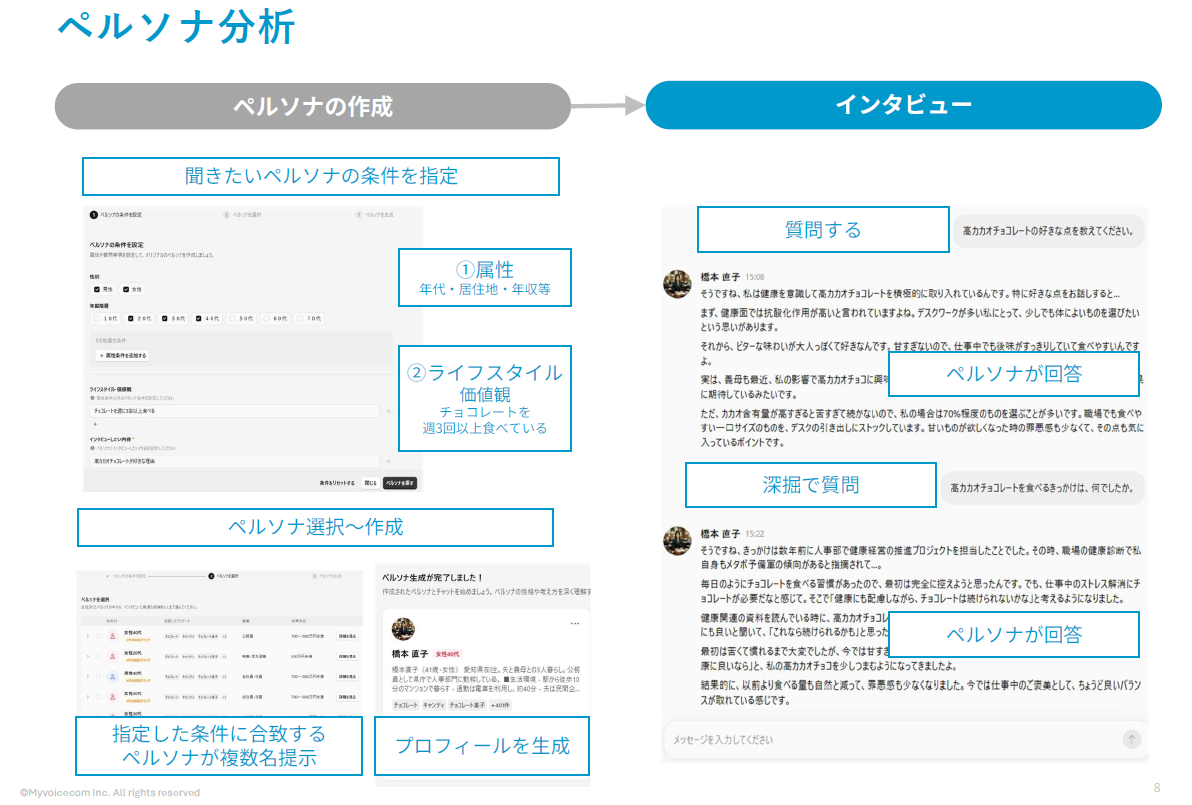Check the 男性 gender checkbox
The width and height of the screenshot is (1192, 805).
tap(97, 289)
